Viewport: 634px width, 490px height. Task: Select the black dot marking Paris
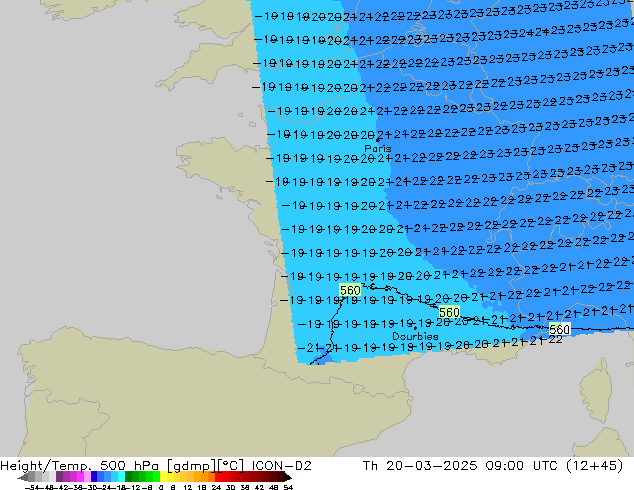click(378, 140)
